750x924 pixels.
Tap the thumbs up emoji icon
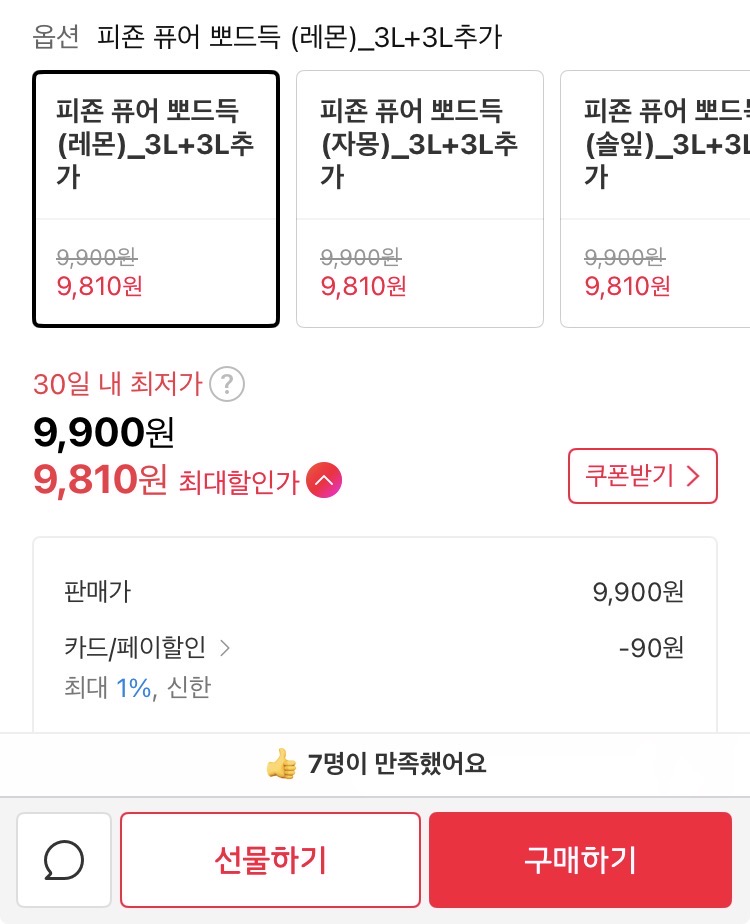(x=282, y=765)
